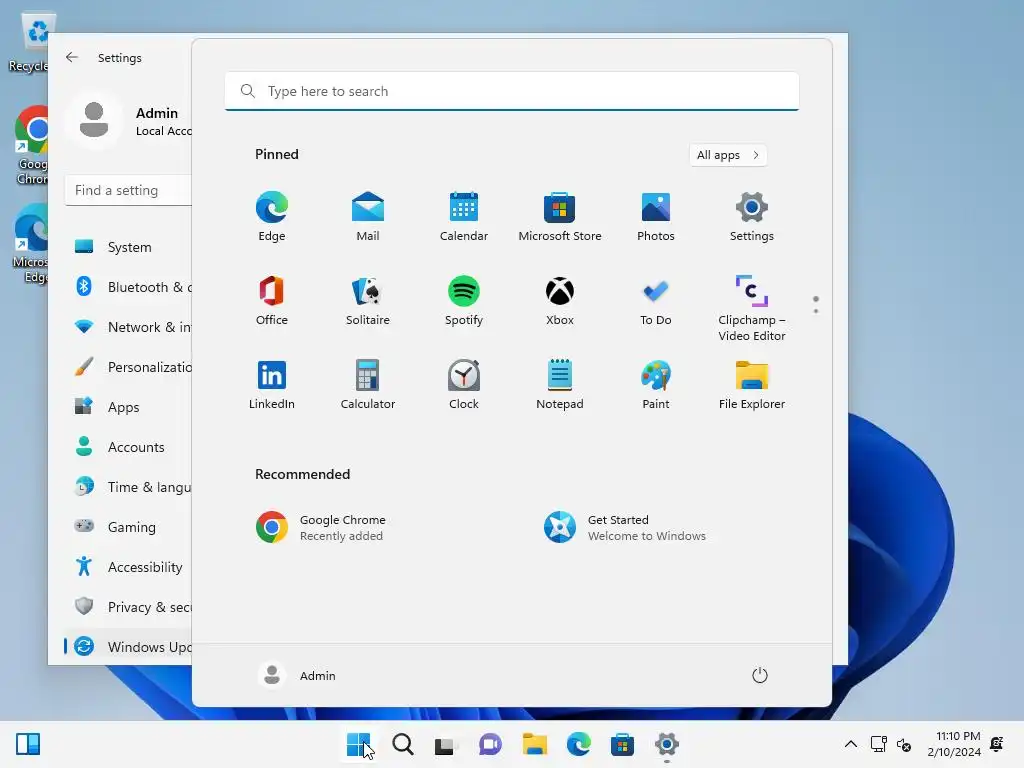Screen dimensions: 1024x768
Task: Select Bluetooth & devices in Settings
Action: (129, 287)
